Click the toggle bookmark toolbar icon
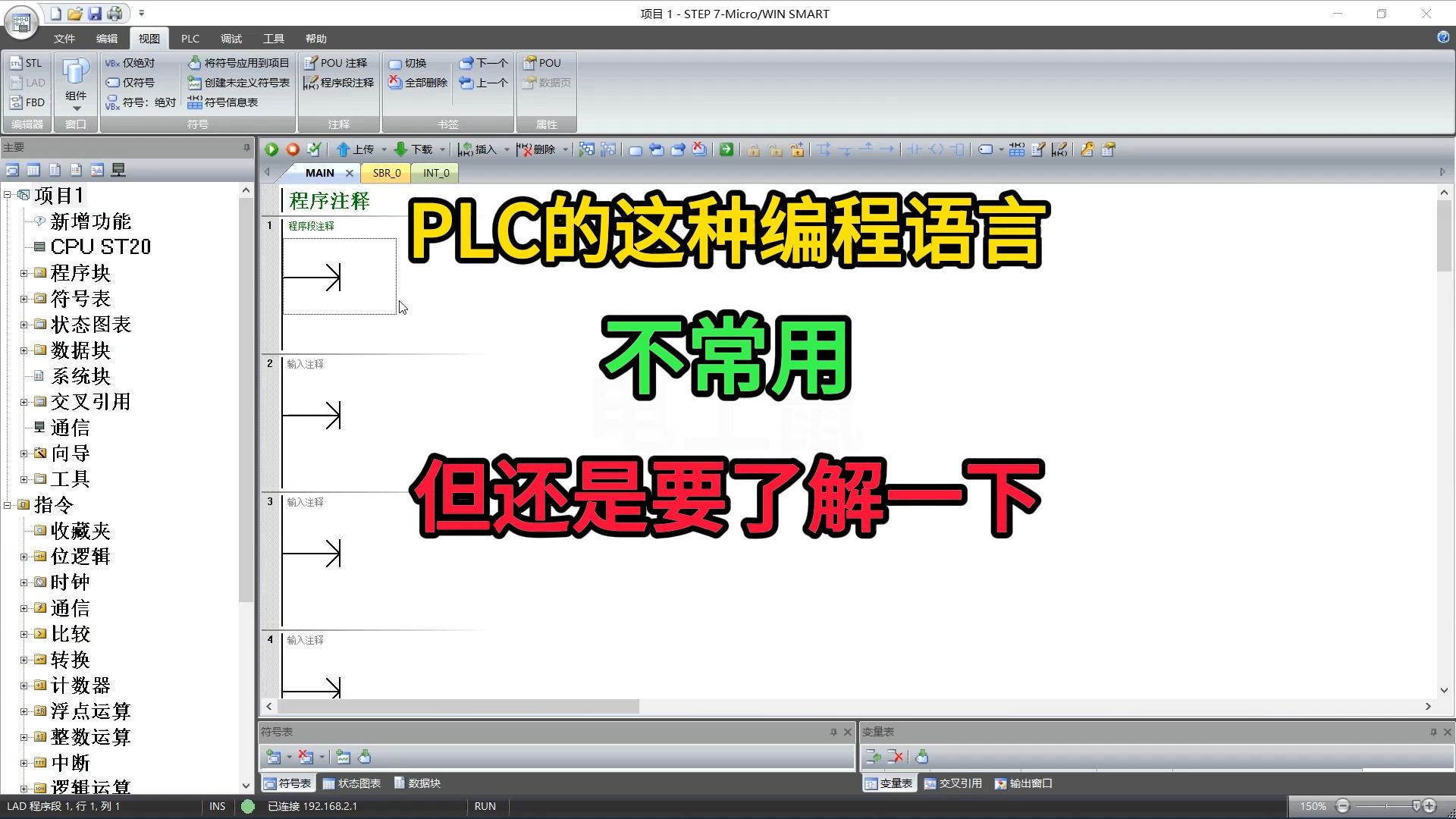Screen dimensions: 1456x819 [635, 150]
